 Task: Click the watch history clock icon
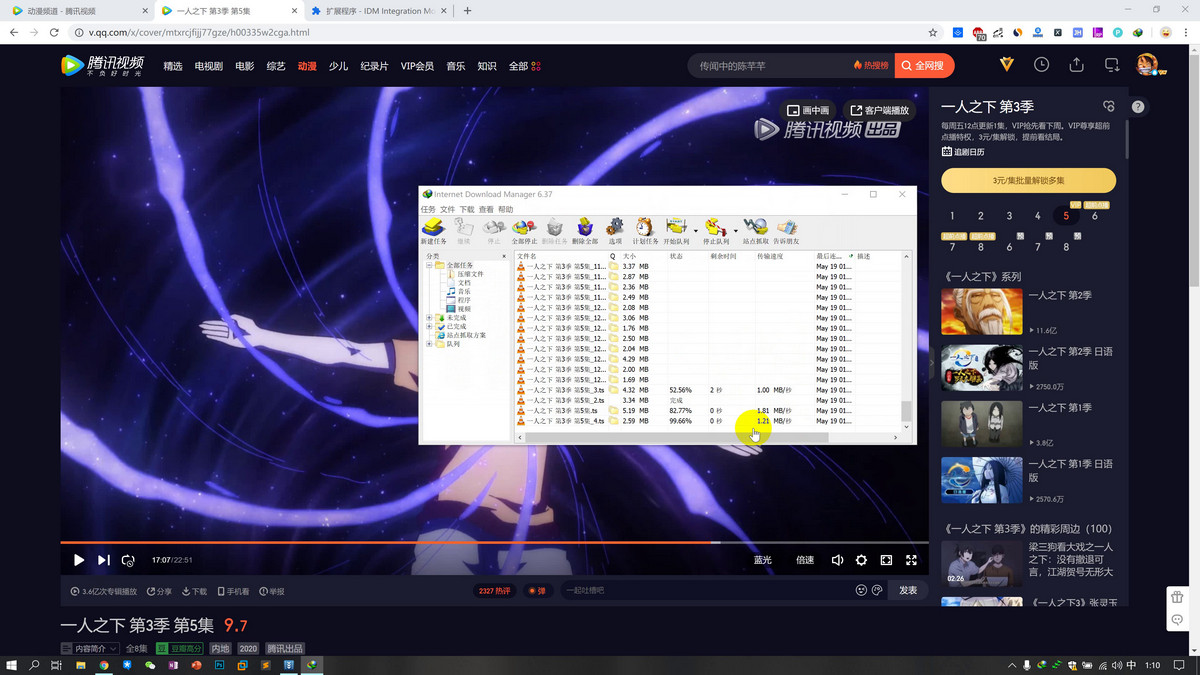(1041, 65)
